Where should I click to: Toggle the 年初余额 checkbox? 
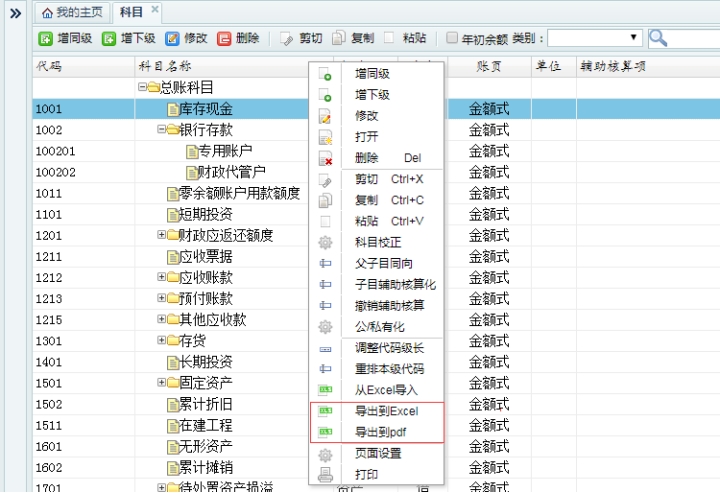click(x=452, y=38)
